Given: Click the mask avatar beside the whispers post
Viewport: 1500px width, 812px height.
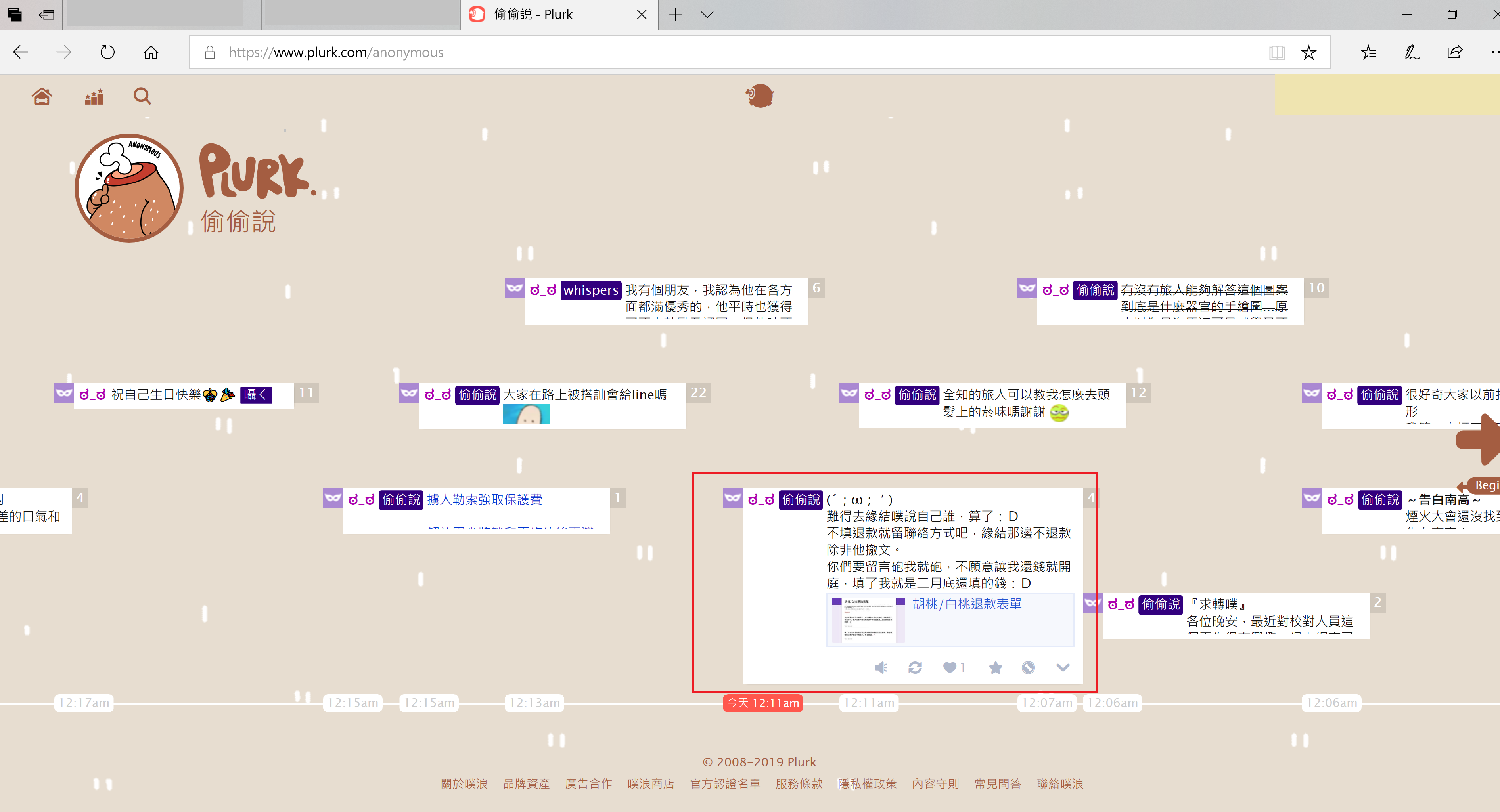Looking at the screenshot, I should pyautogui.click(x=514, y=288).
